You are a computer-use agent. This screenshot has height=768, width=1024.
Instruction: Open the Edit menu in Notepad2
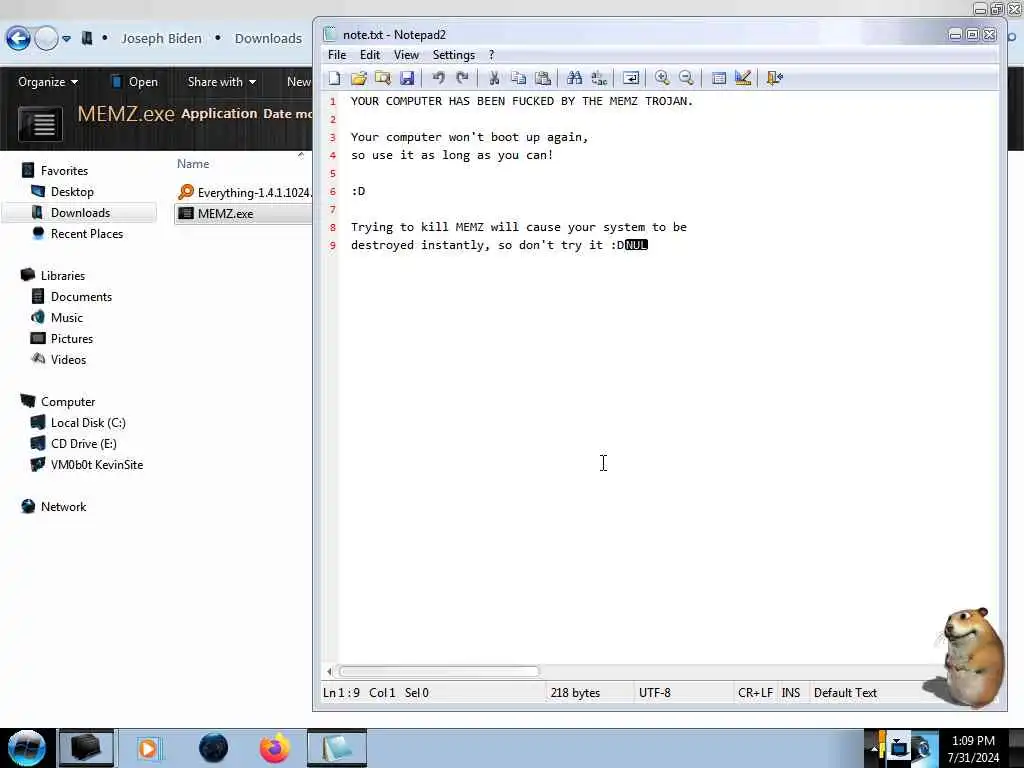[370, 55]
